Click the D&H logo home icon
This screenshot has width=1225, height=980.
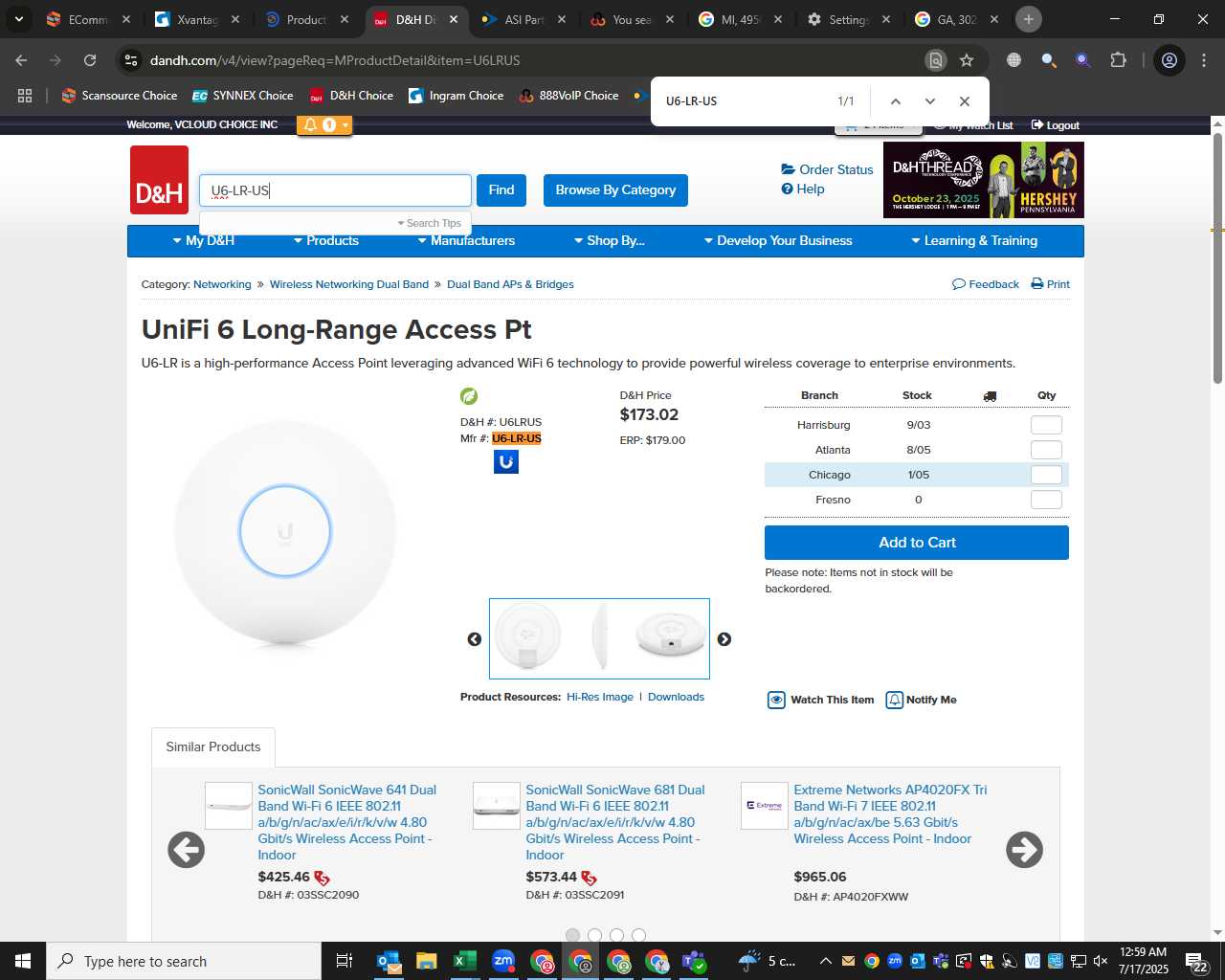159,180
